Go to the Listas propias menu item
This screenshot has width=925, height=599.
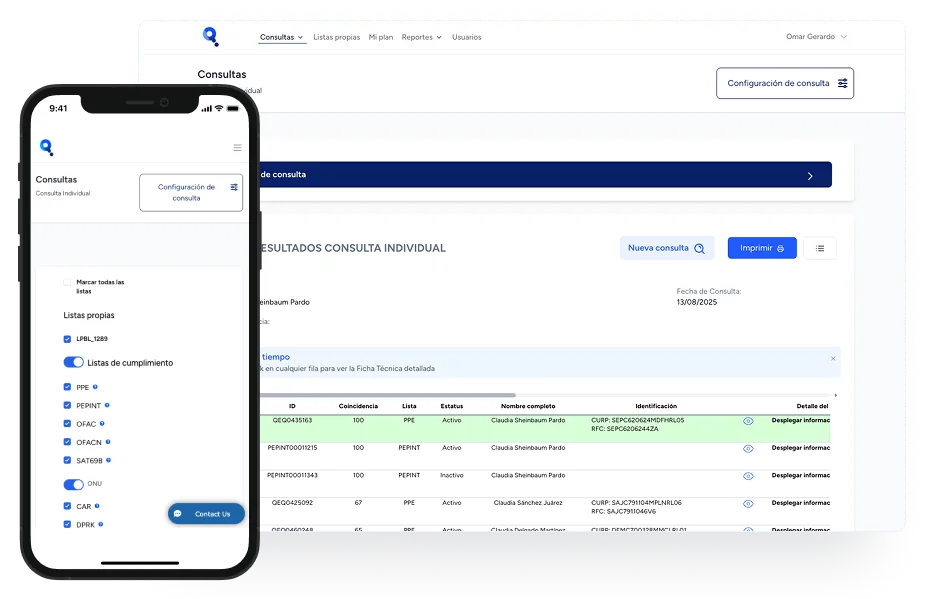tap(336, 37)
